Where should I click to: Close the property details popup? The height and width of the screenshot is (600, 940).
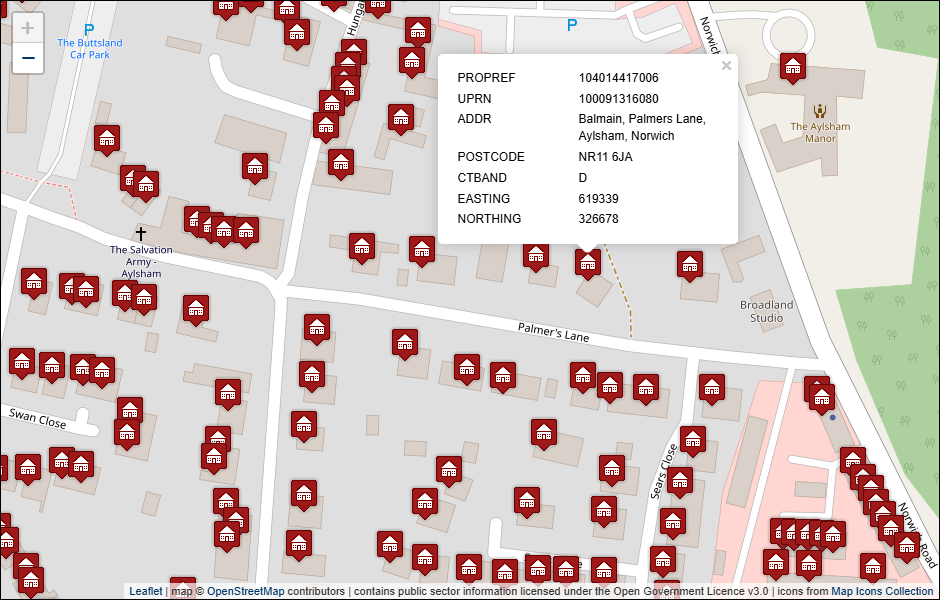coord(726,66)
